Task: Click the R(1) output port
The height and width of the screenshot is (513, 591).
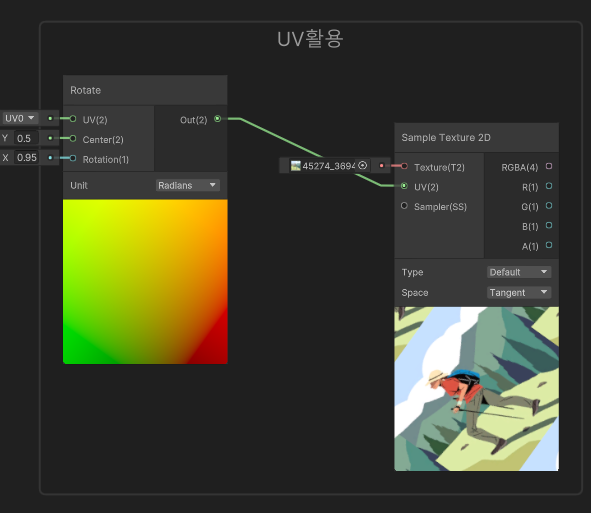Action: 549,186
